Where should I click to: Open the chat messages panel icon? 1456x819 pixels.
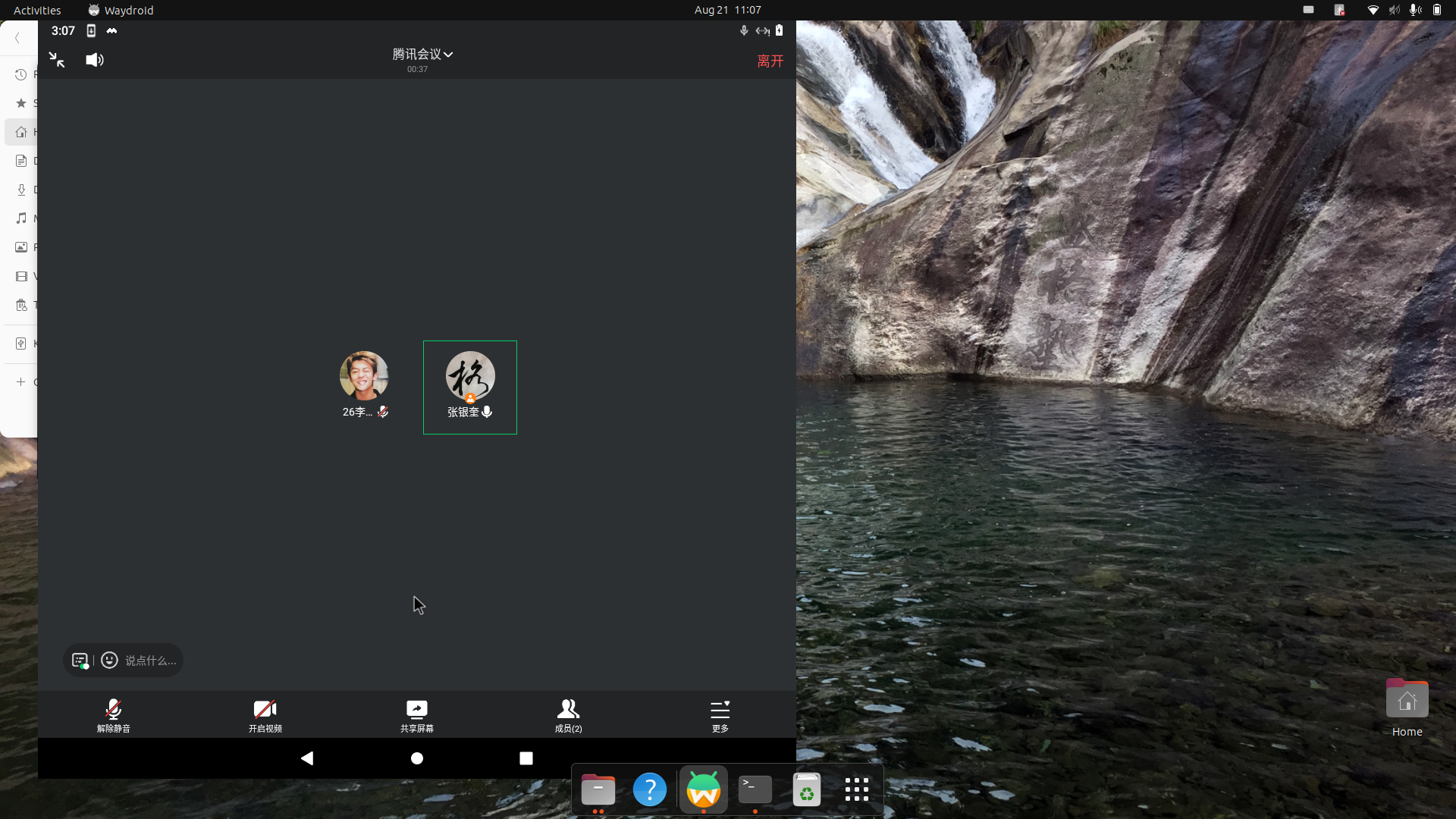pyautogui.click(x=80, y=661)
